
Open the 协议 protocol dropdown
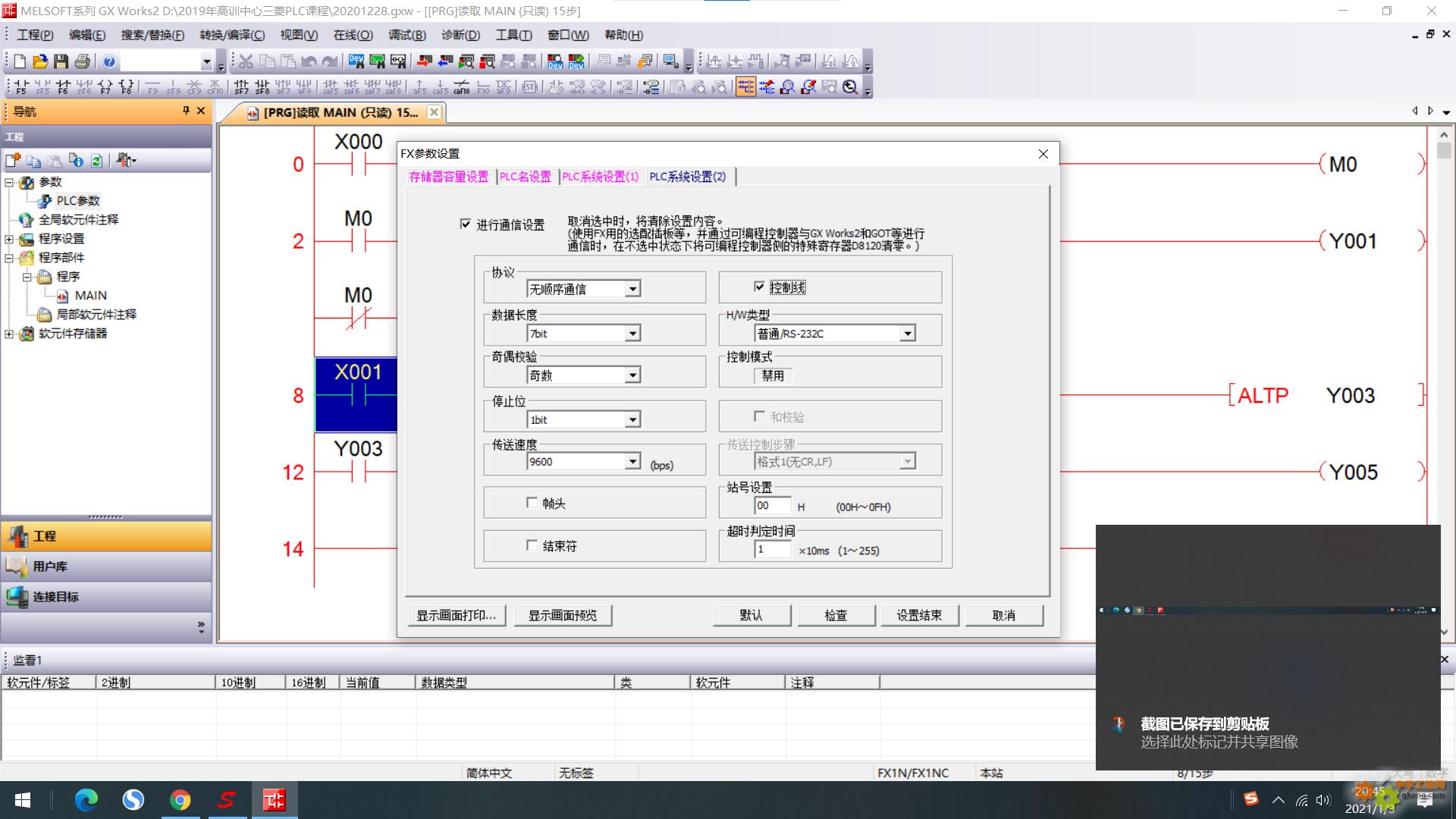point(632,289)
